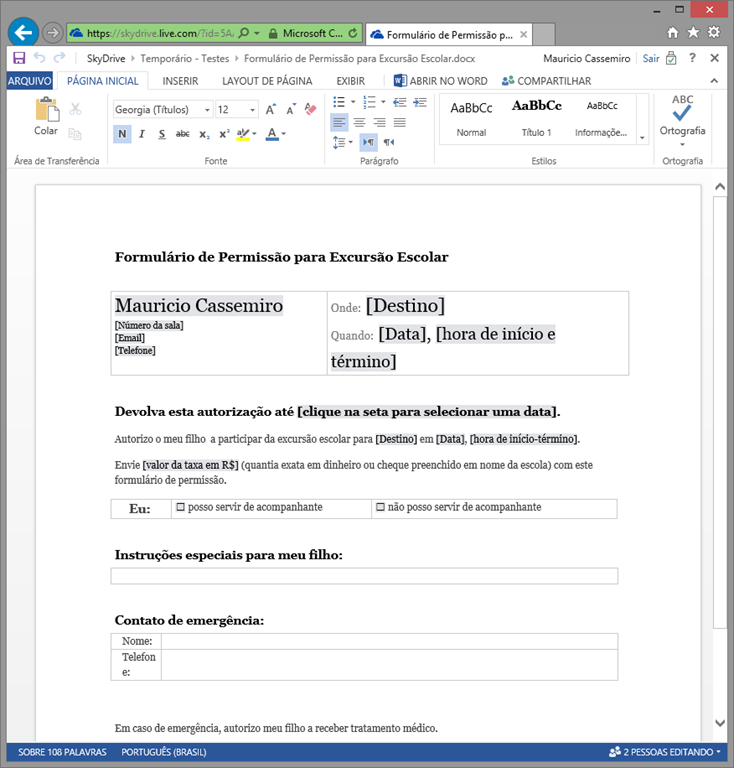Click the Sair sign-out link
Screen dimensions: 734x768
(x=651, y=59)
